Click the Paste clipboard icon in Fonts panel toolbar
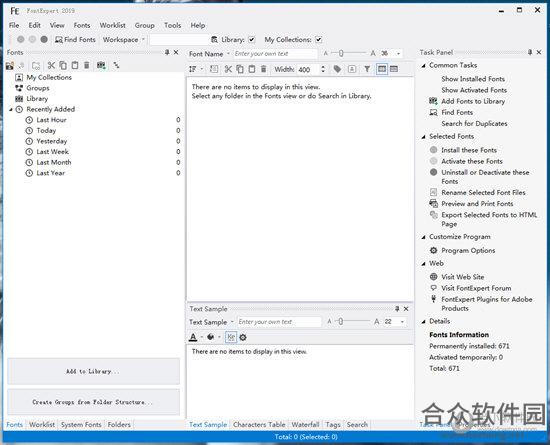Image resolution: width=550 pixels, height=445 pixels. coord(75,65)
